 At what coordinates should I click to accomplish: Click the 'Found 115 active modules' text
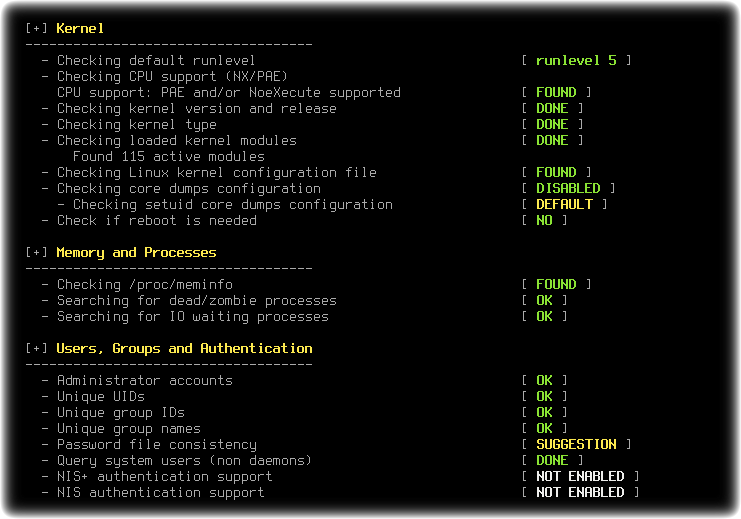169,156
